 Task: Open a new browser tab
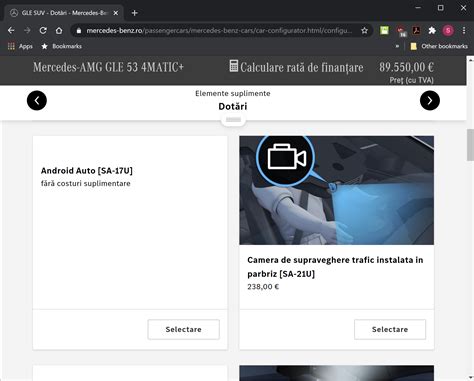point(135,13)
